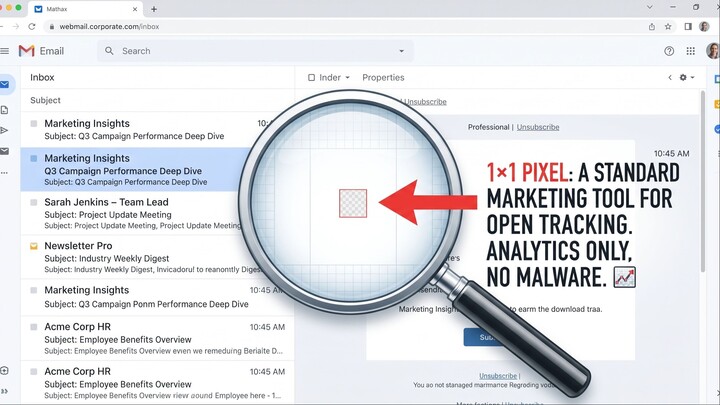Click the site lock icon
The width and height of the screenshot is (720, 405).
coord(52,27)
